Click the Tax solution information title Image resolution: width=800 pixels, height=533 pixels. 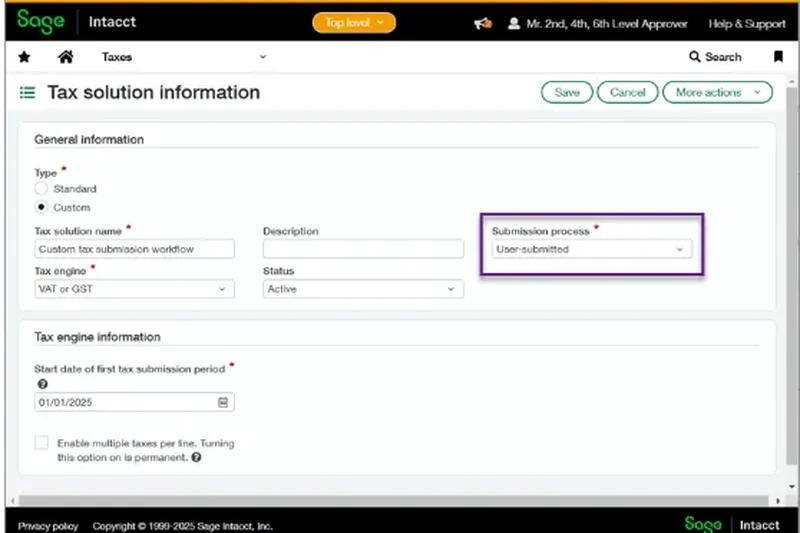(x=154, y=92)
